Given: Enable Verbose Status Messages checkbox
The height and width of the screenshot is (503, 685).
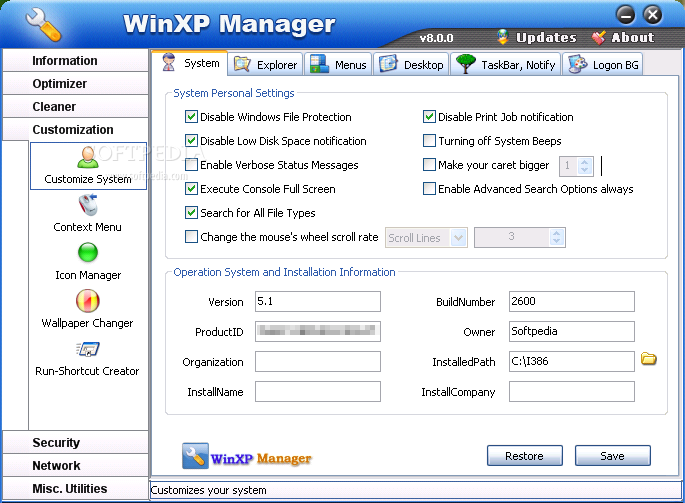Looking at the screenshot, I should (191, 165).
